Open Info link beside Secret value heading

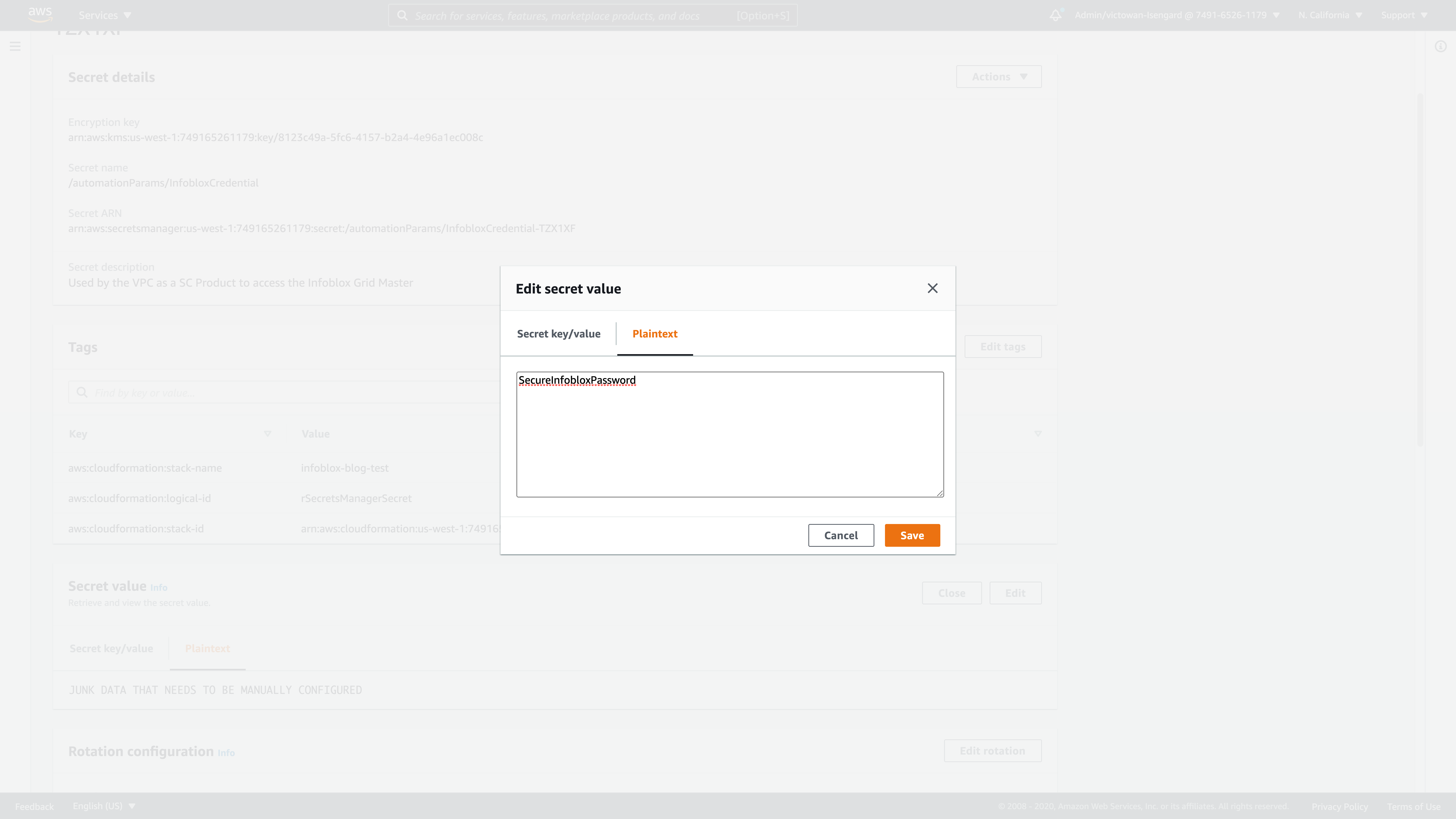tap(159, 588)
